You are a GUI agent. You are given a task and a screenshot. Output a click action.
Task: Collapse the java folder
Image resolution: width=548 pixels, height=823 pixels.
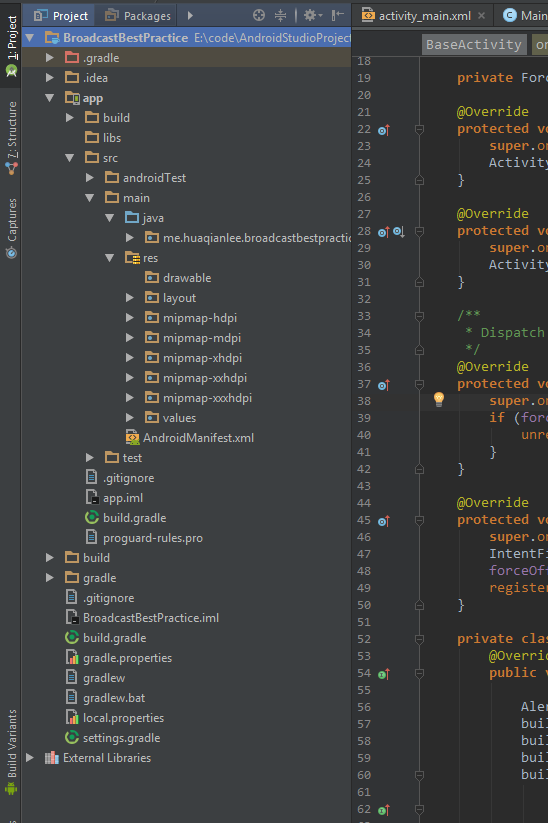(x=110, y=218)
